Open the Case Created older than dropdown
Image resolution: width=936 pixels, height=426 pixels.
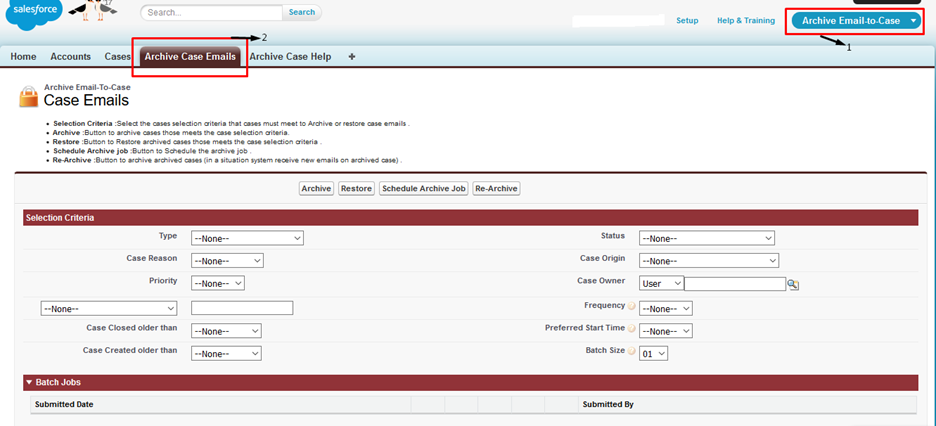click(x=226, y=354)
